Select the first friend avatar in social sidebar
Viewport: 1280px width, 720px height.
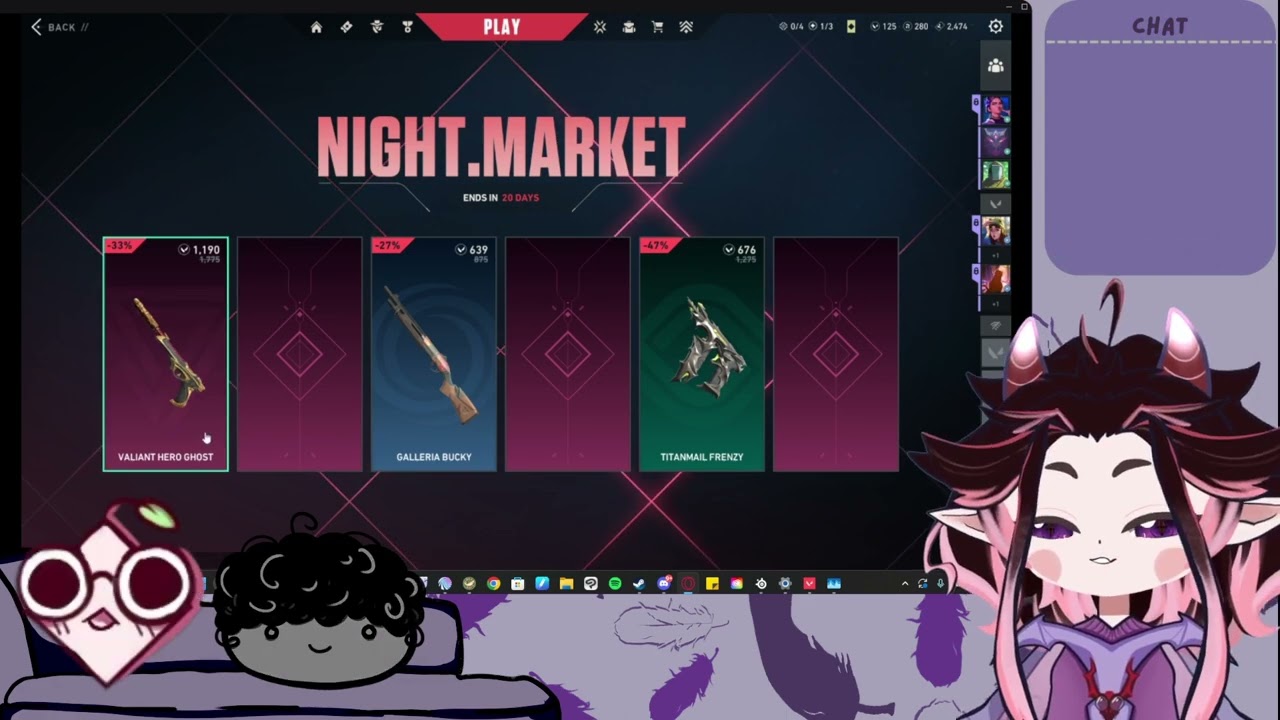(x=995, y=109)
